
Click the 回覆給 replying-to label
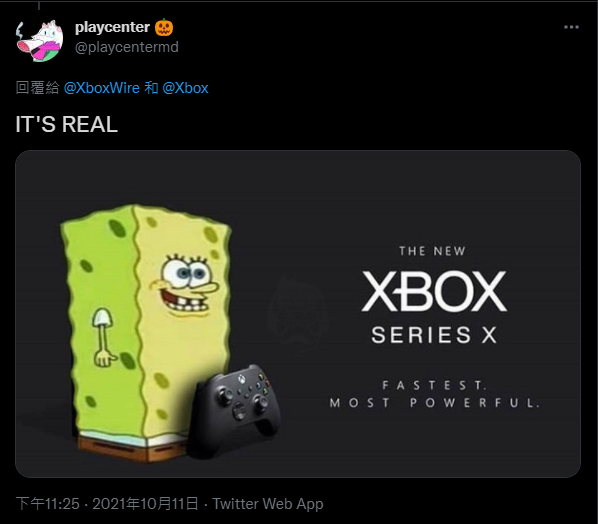[37, 88]
